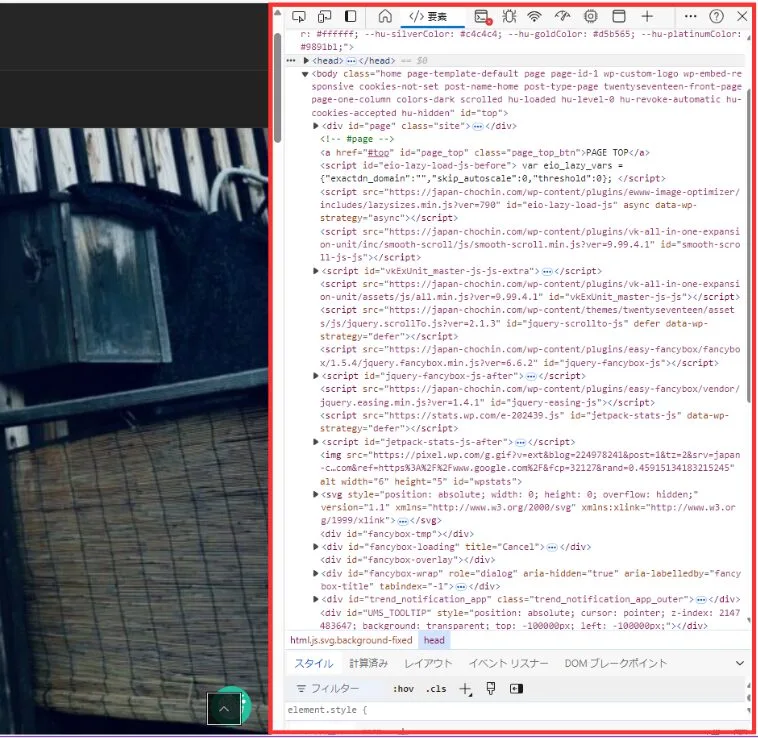Open the Sources bug icon tool
Viewport: 758px width, 738px height.
[509, 17]
